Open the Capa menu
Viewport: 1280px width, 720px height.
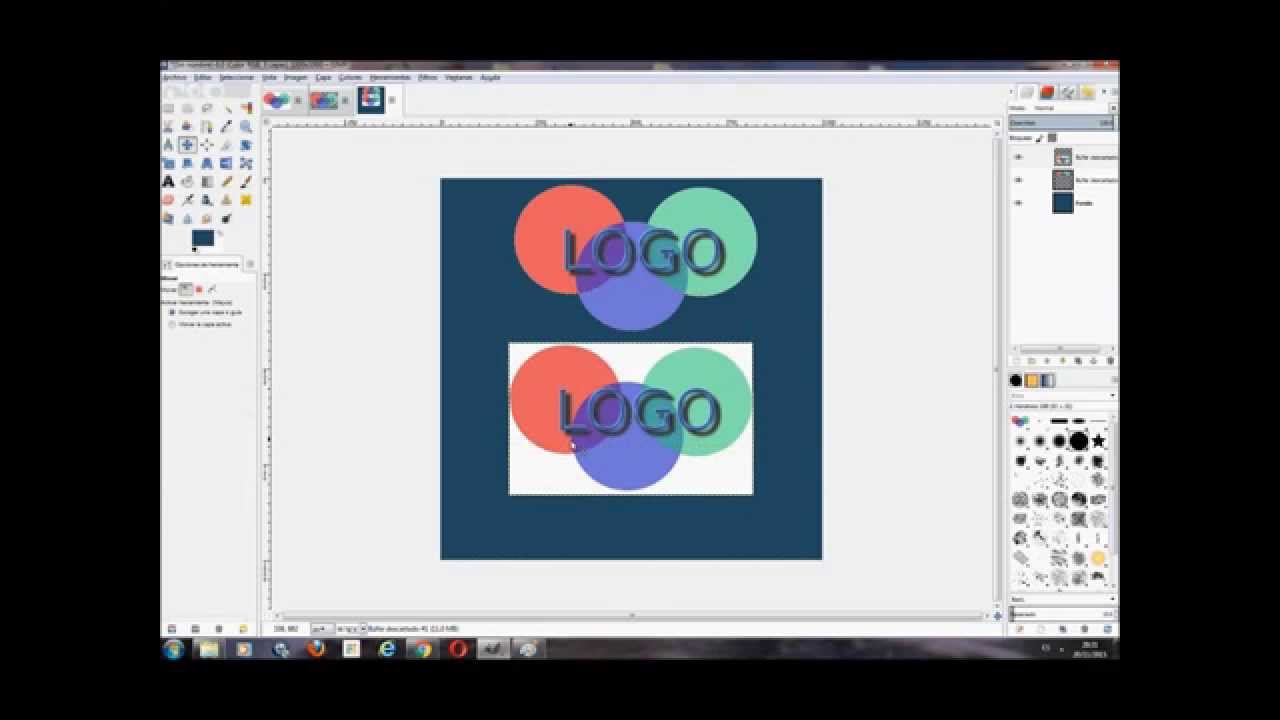point(323,77)
